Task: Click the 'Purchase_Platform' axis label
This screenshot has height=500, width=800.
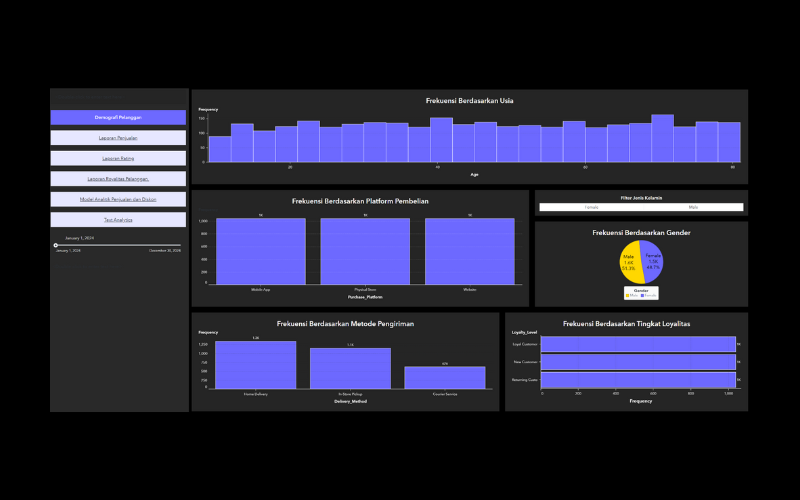Action: (365, 297)
